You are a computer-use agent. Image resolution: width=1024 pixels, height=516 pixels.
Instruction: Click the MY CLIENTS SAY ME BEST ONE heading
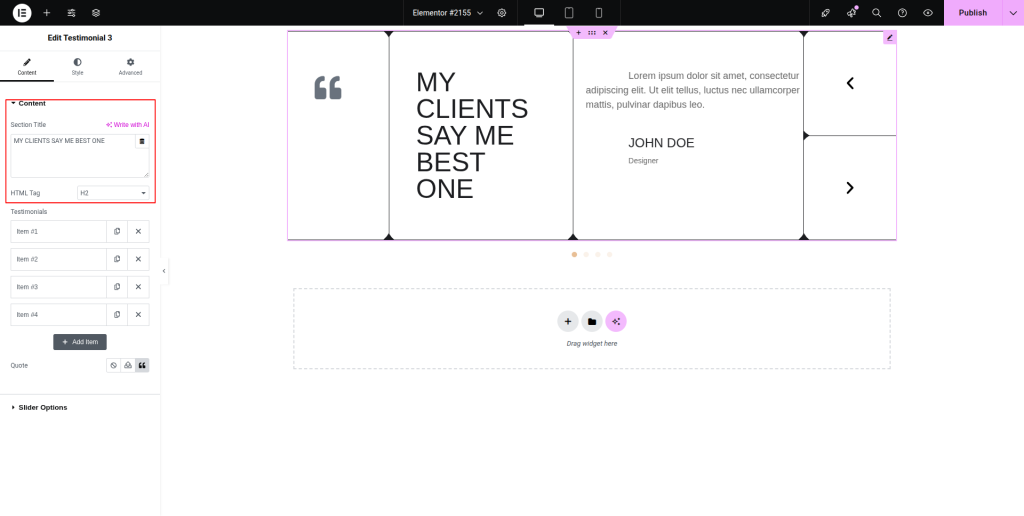(x=472, y=135)
